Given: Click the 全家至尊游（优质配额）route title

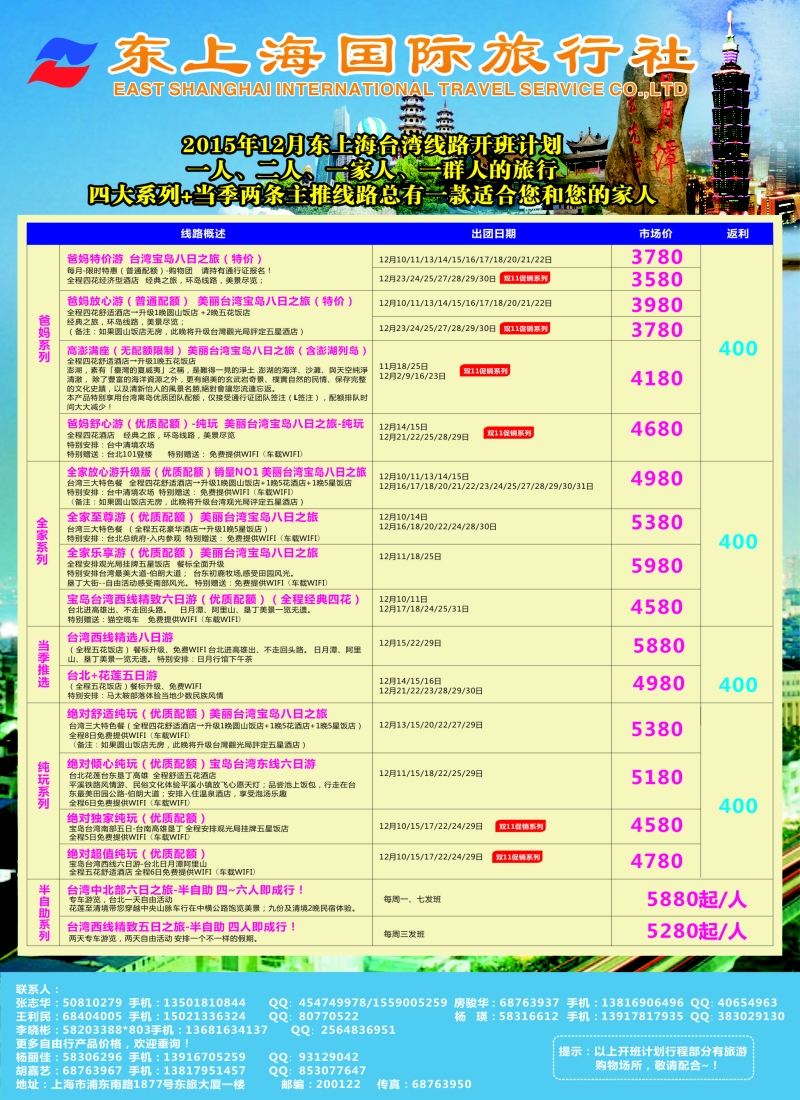Looking at the screenshot, I should (x=192, y=517).
